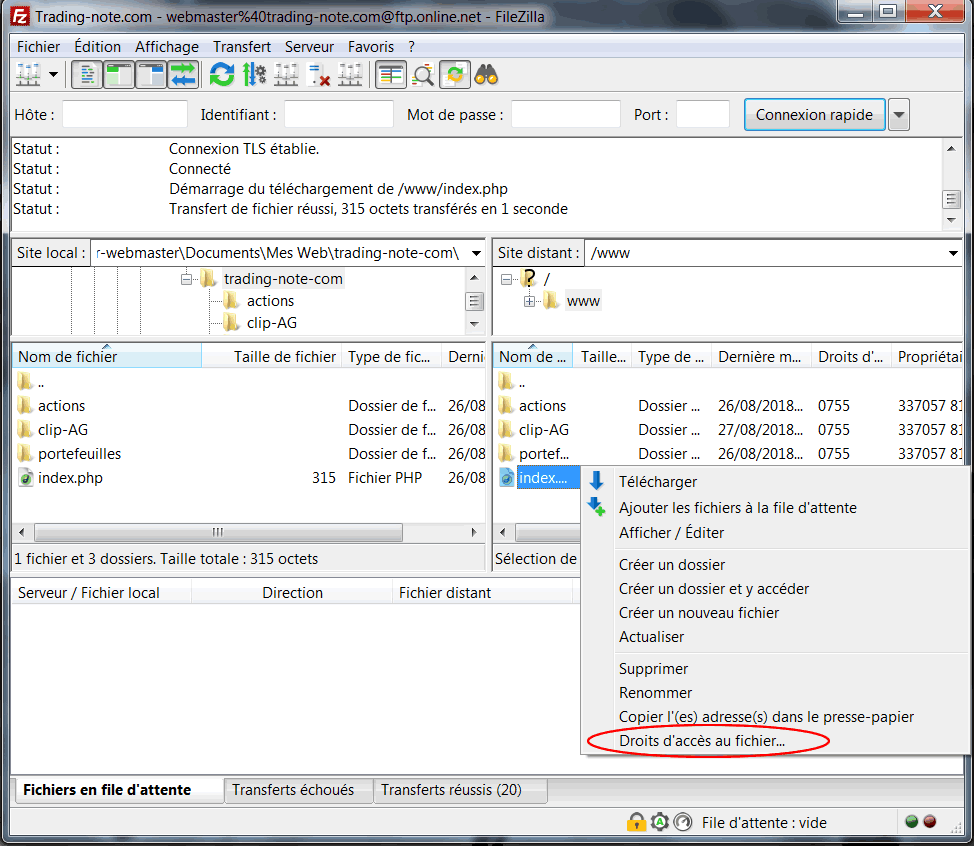The image size is (974, 846).
Task: Reconnect to the last server
Action: pyautogui.click(x=350, y=75)
